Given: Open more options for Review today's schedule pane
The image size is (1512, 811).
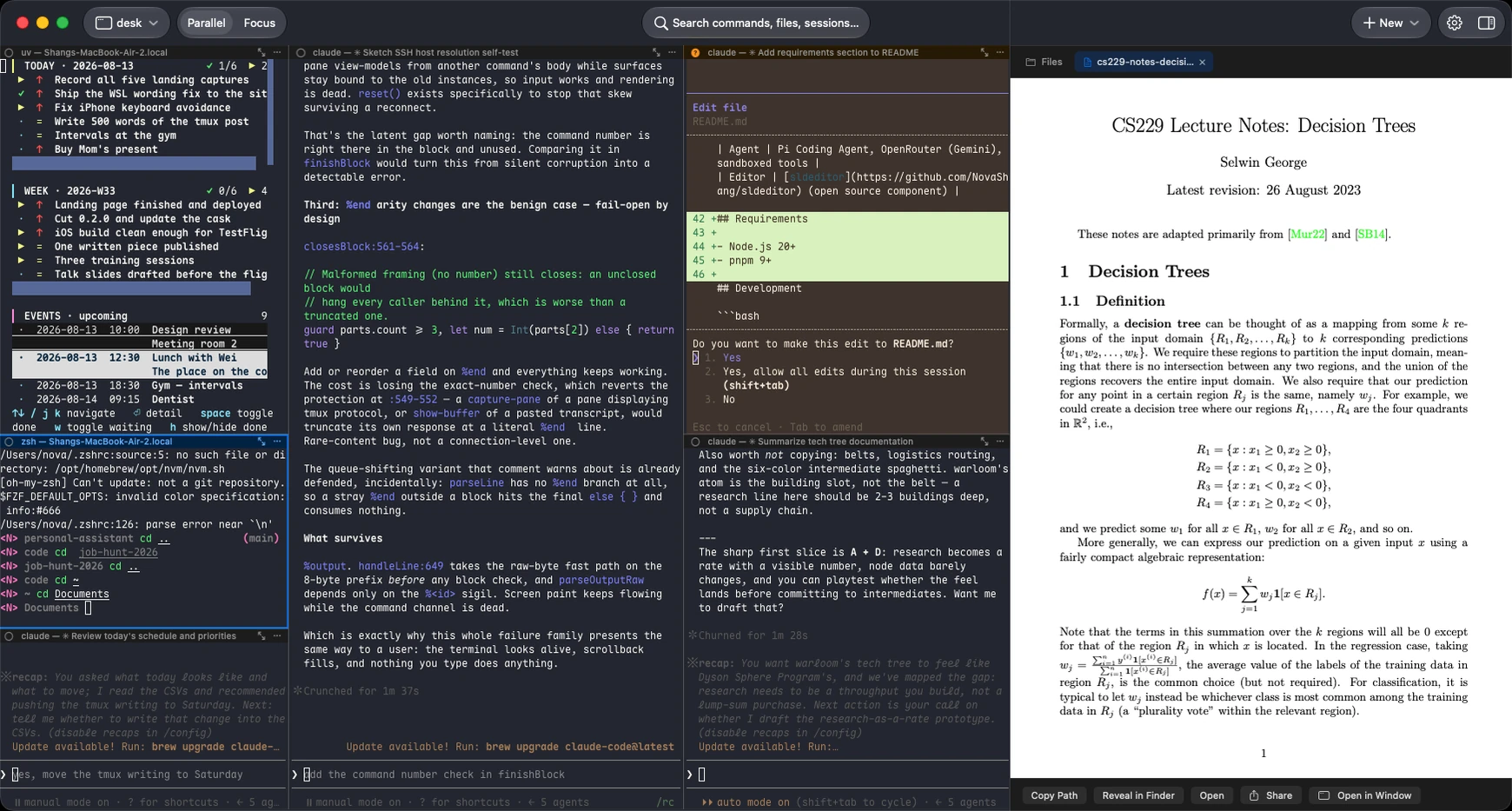Looking at the screenshot, I should (x=277, y=636).
